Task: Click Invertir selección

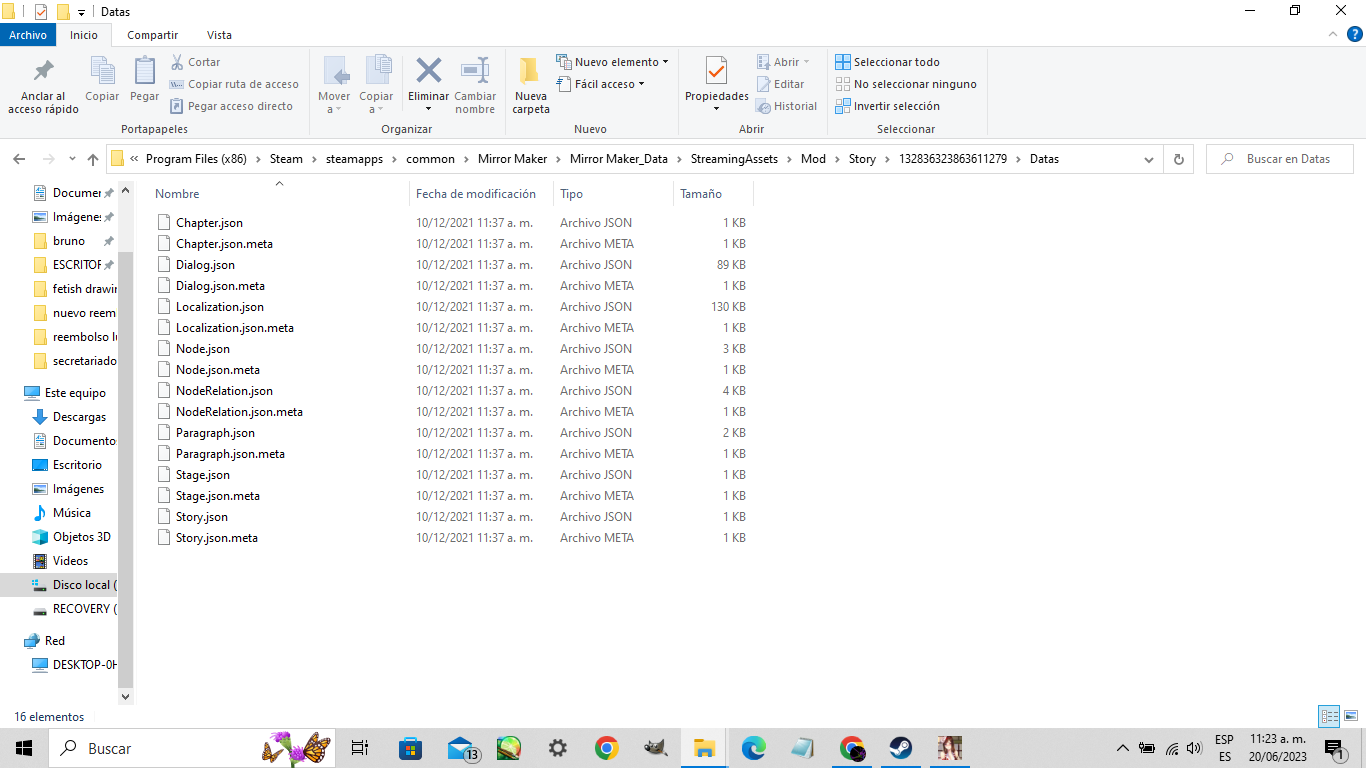Action: click(887, 106)
